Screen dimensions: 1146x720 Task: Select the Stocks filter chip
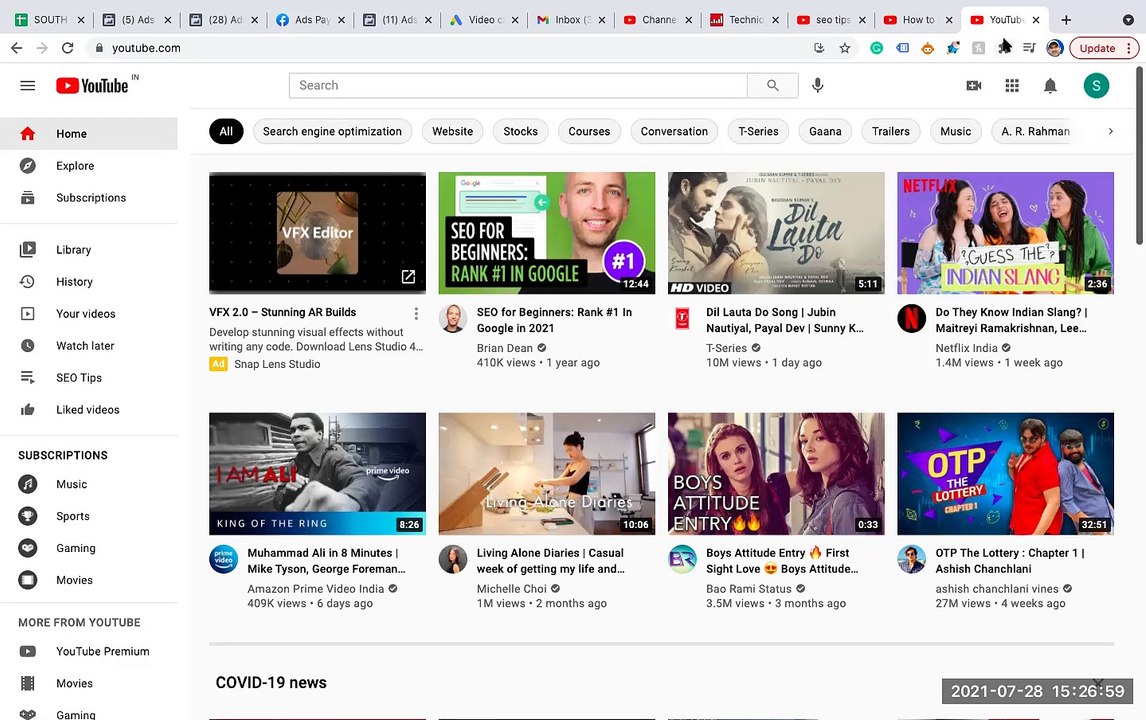(520, 132)
